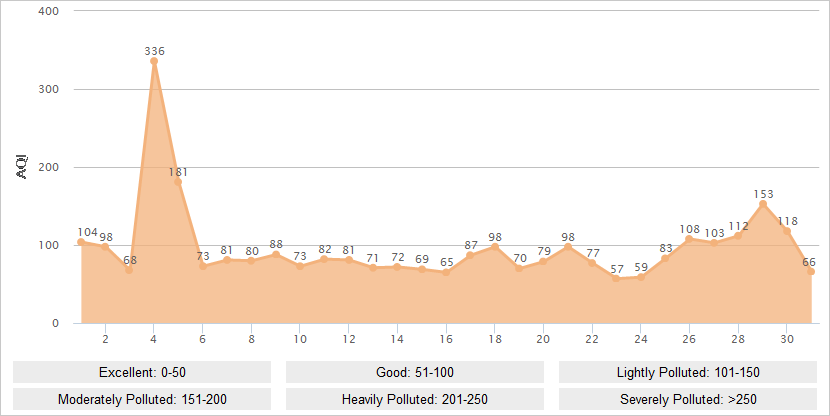Click the data label '79'
This screenshot has width=830, height=416.
[544, 251]
